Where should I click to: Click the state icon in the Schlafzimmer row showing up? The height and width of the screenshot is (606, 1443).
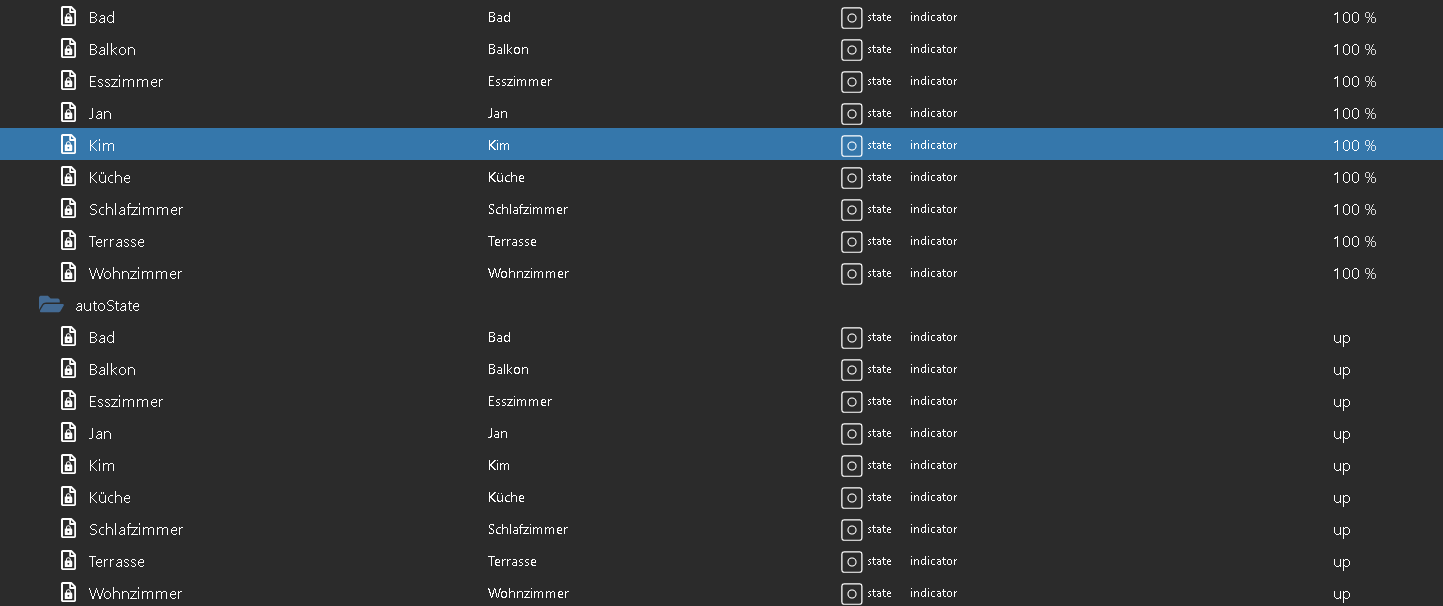click(x=851, y=529)
